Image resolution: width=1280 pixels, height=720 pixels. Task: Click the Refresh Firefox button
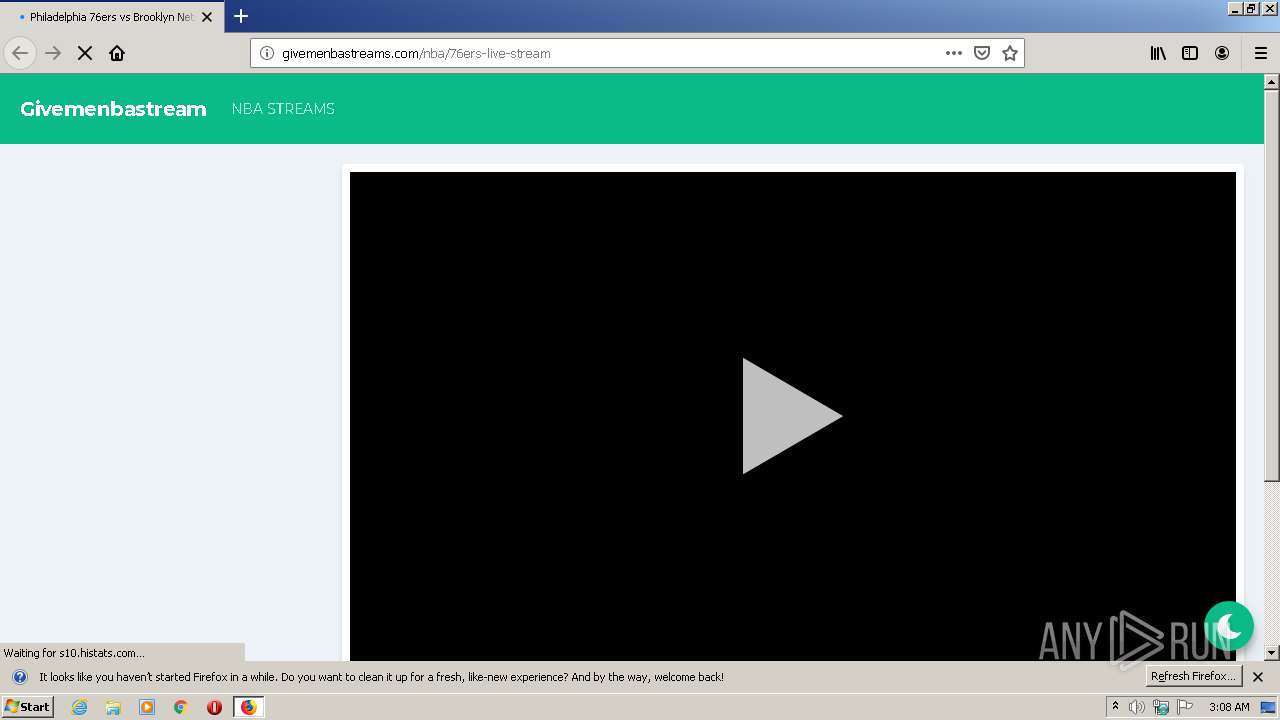1193,677
